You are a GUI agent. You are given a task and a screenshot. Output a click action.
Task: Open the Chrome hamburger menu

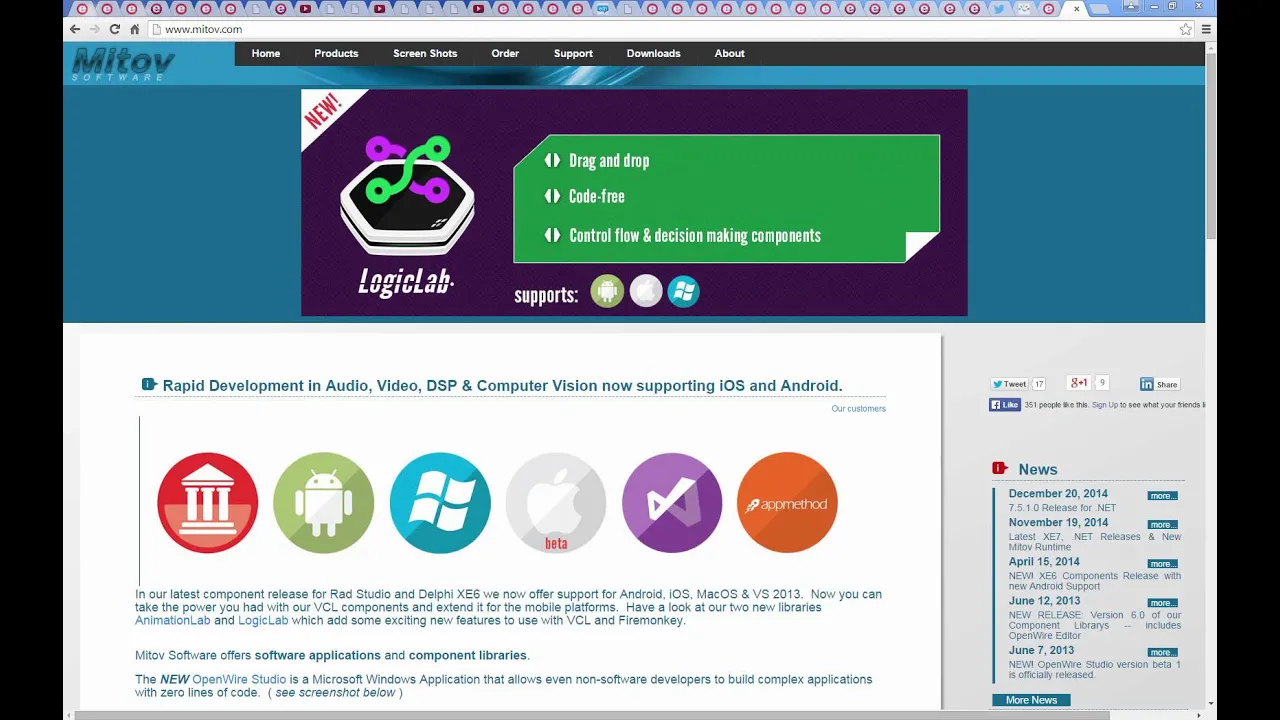(1206, 29)
